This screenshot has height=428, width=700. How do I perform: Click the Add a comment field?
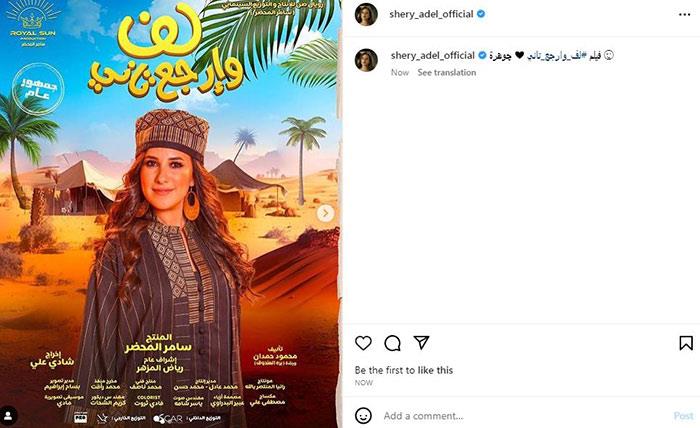point(522,416)
